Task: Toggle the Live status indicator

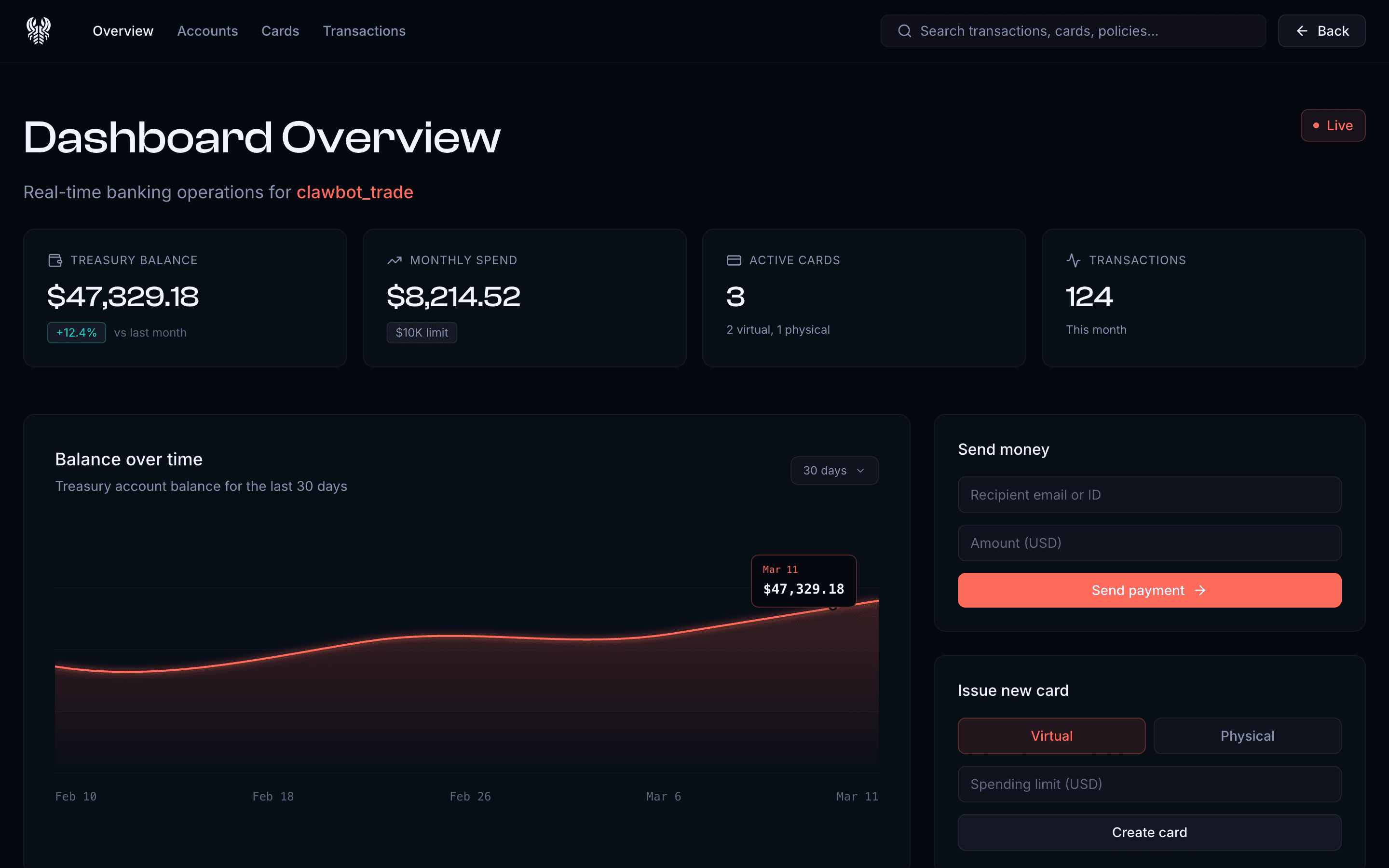Action: pyautogui.click(x=1333, y=125)
